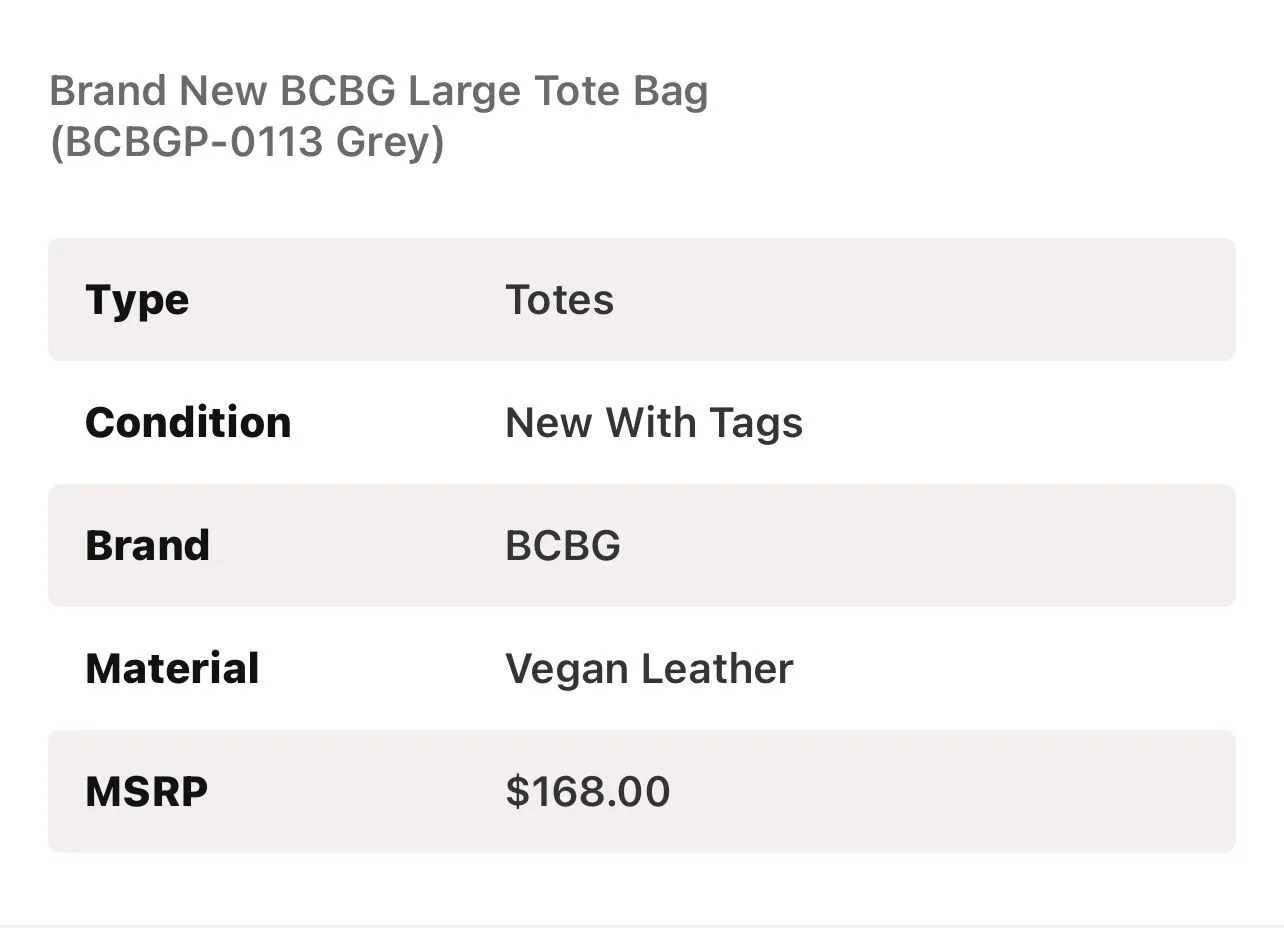This screenshot has width=1284, height=928.
Task: Click the Material label
Action: coord(172,668)
